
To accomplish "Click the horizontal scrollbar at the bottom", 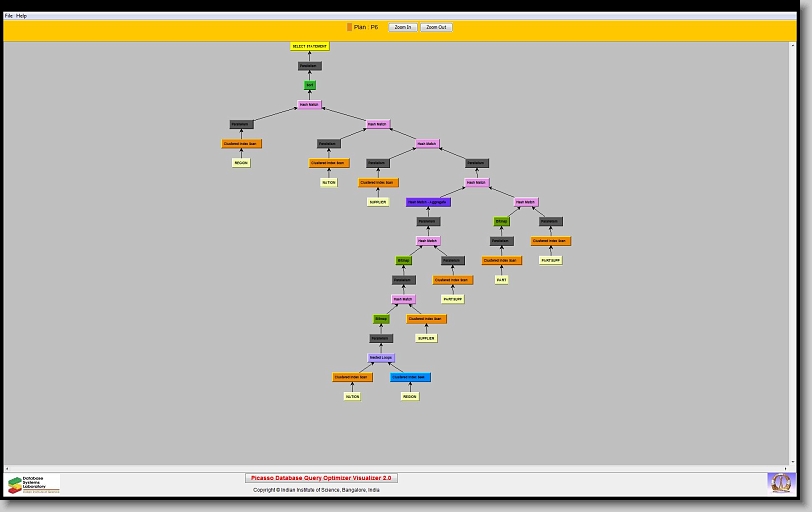I will click(400, 468).
